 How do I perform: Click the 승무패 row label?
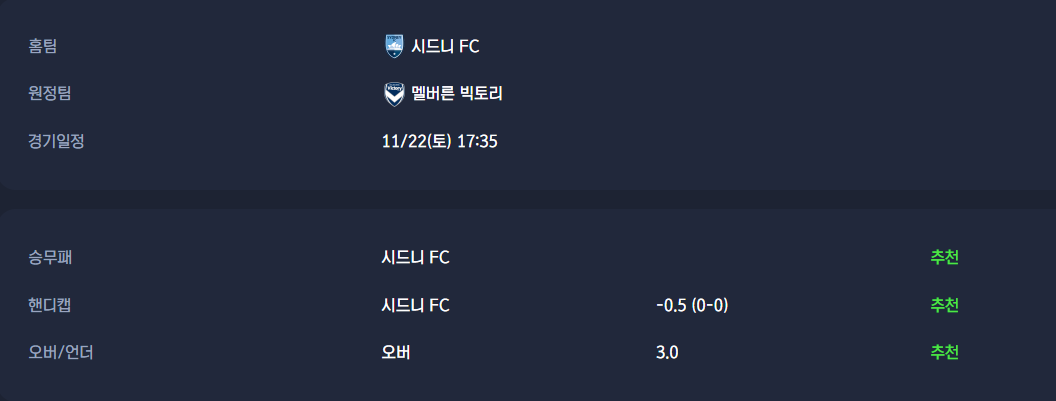point(50,257)
